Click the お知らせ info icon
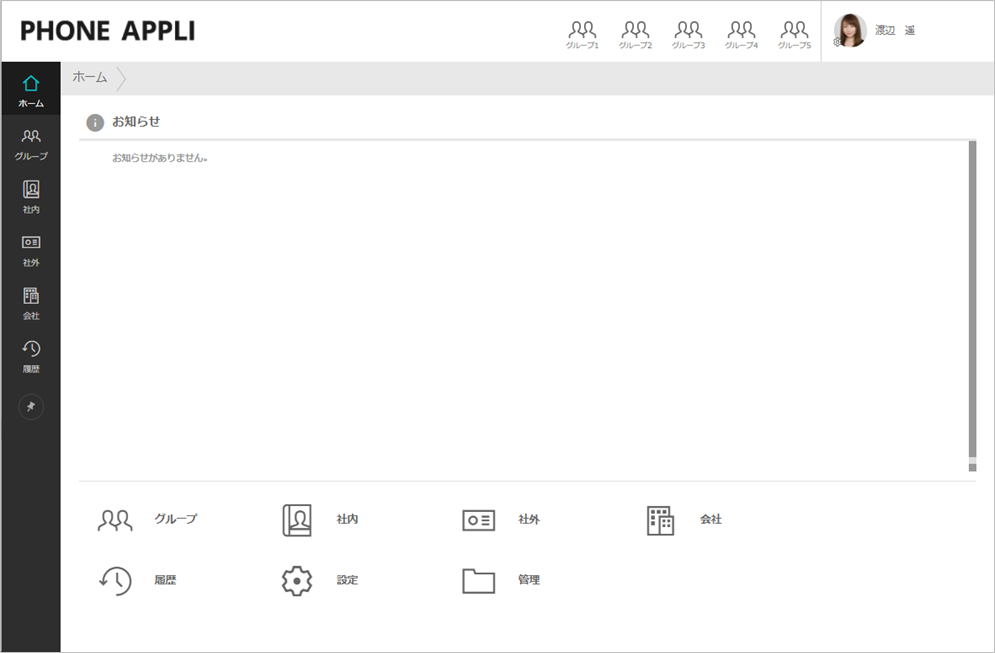Image resolution: width=995 pixels, height=653 pixels. (95, 122)
